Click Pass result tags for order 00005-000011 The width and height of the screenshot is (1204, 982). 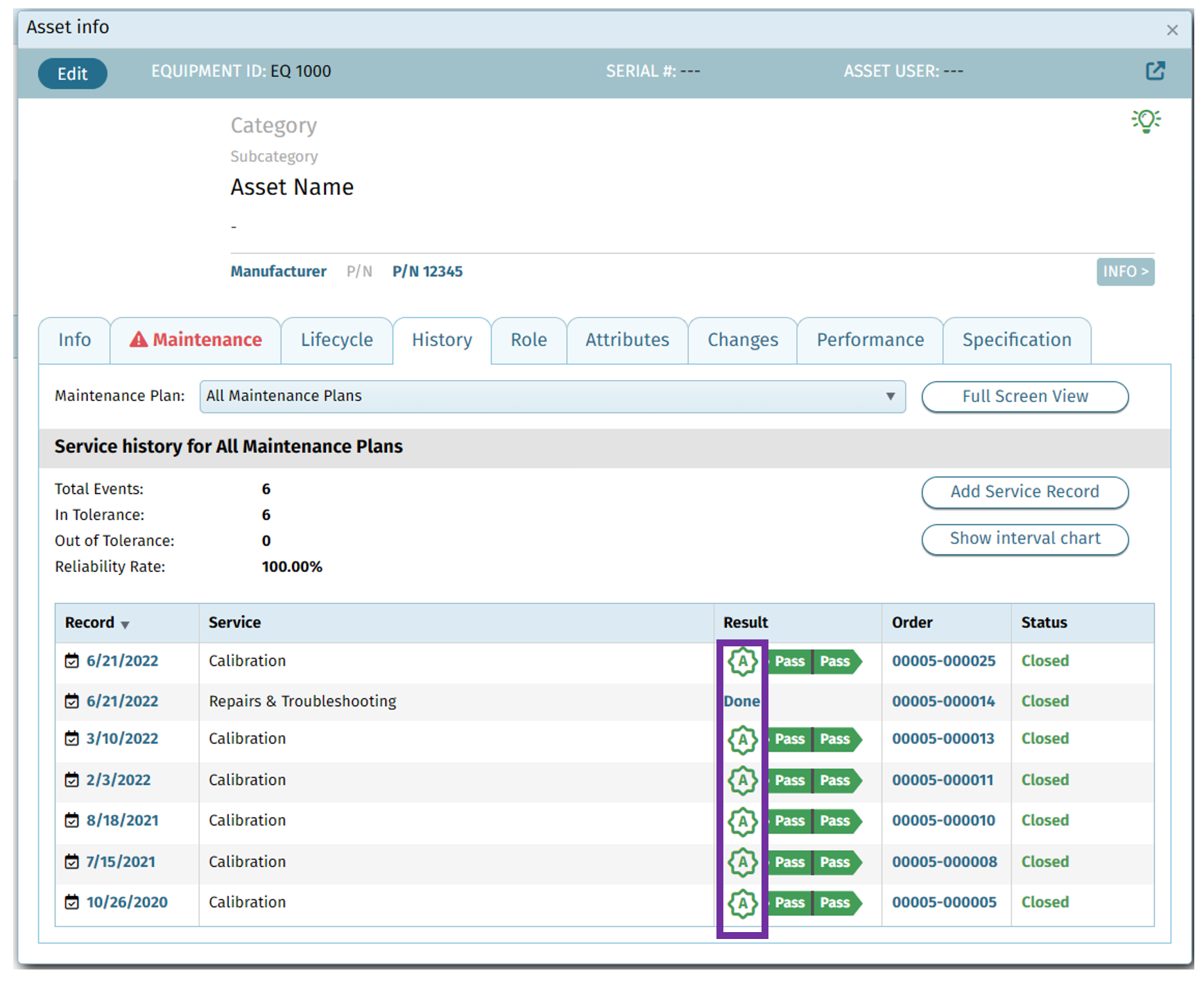pyautogui.click(x=815, y=780)
